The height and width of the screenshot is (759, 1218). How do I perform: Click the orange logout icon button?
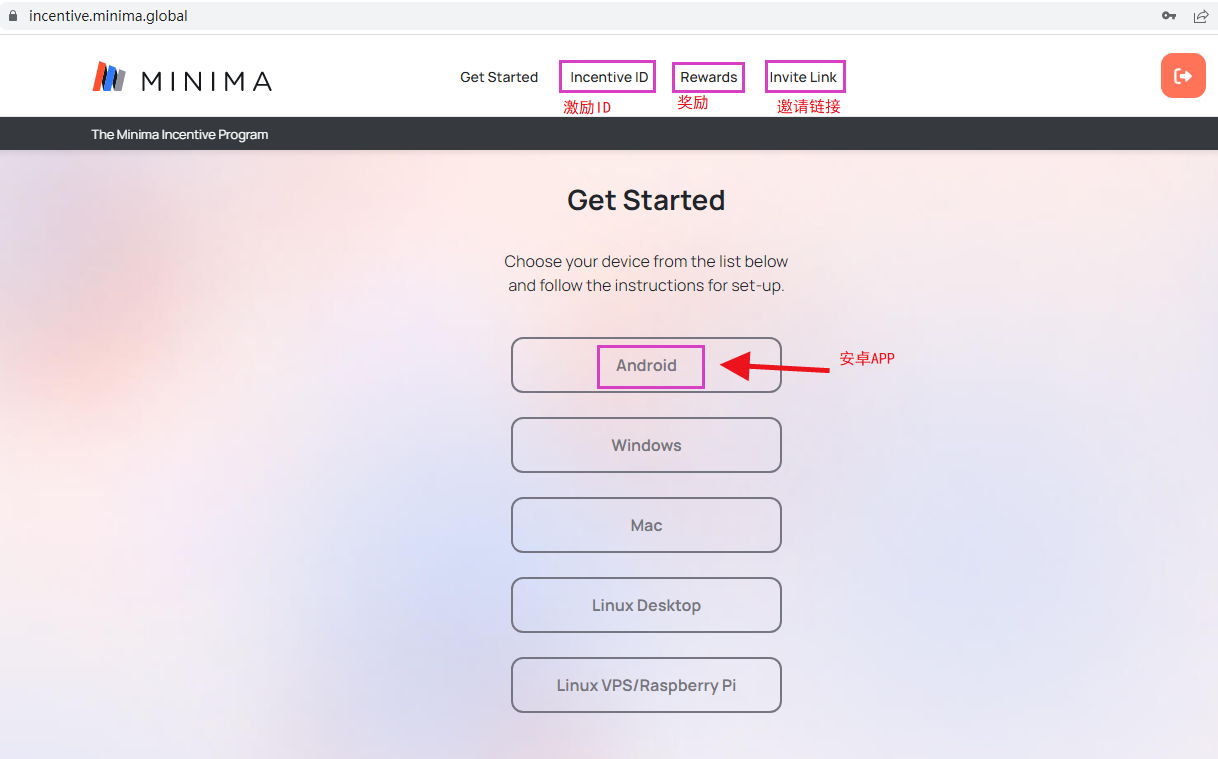(1183, 76)
